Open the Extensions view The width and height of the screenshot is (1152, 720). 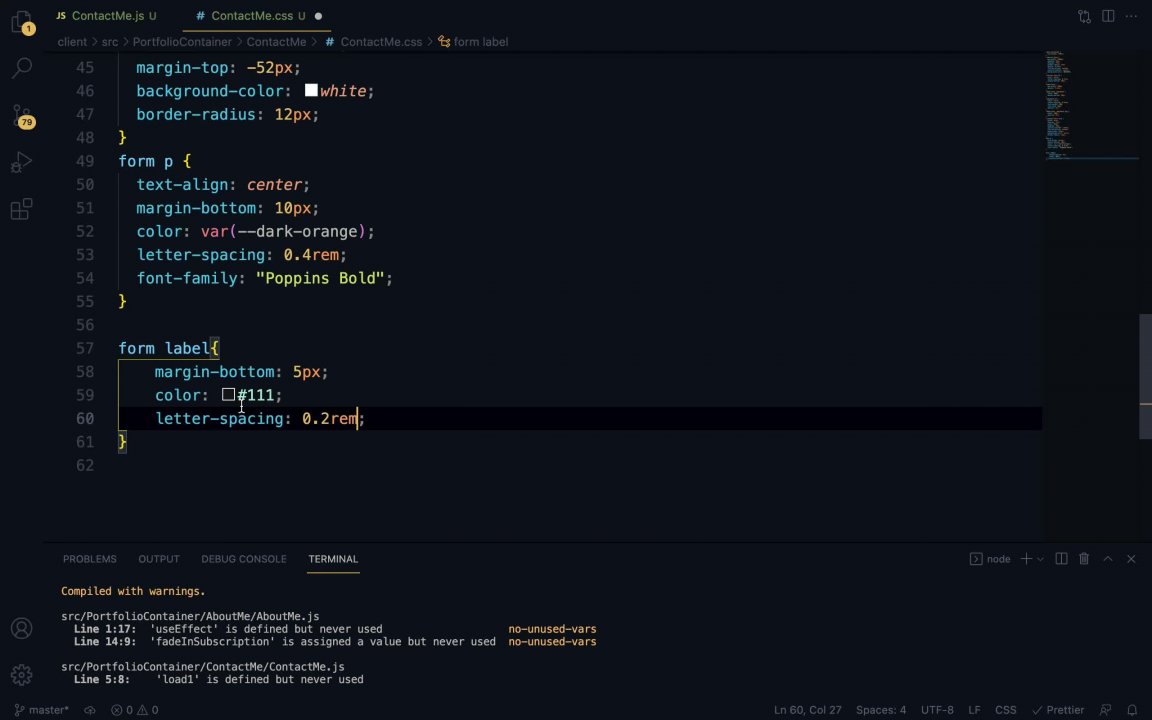pyautogui.click(x=21, y=209)
